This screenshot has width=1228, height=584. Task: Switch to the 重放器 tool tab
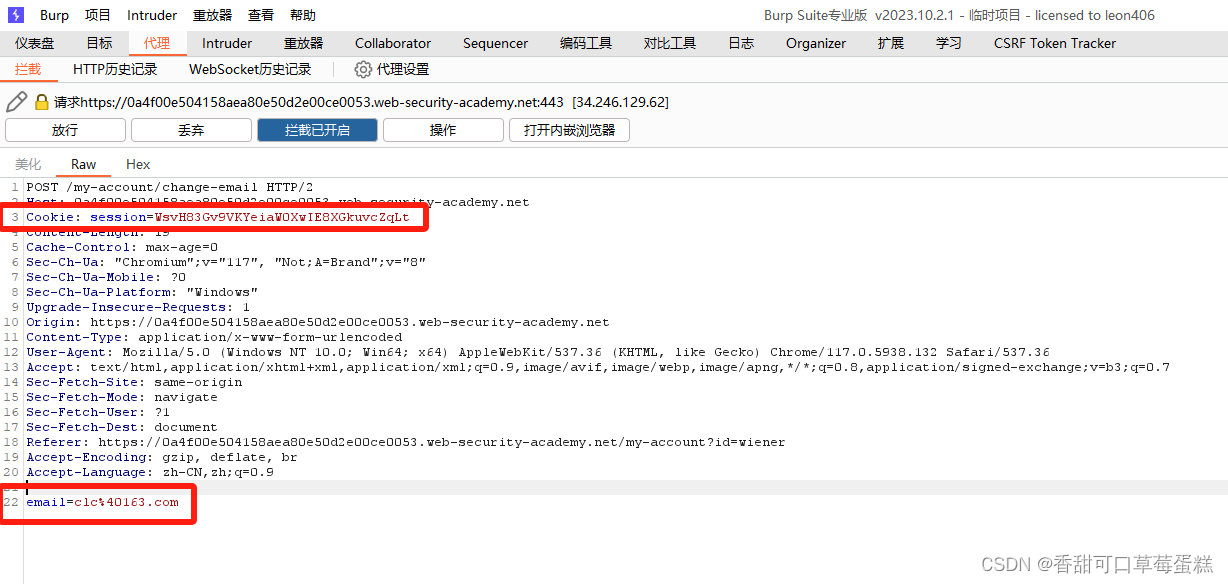click(304, 43)
